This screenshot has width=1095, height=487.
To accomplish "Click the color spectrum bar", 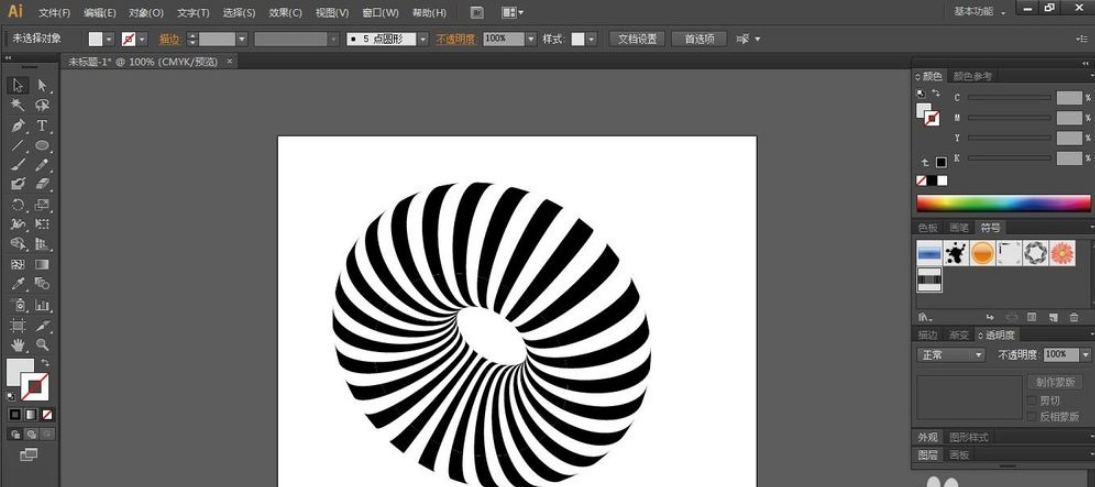I will pyautogui.click(x=1002, y=203).
